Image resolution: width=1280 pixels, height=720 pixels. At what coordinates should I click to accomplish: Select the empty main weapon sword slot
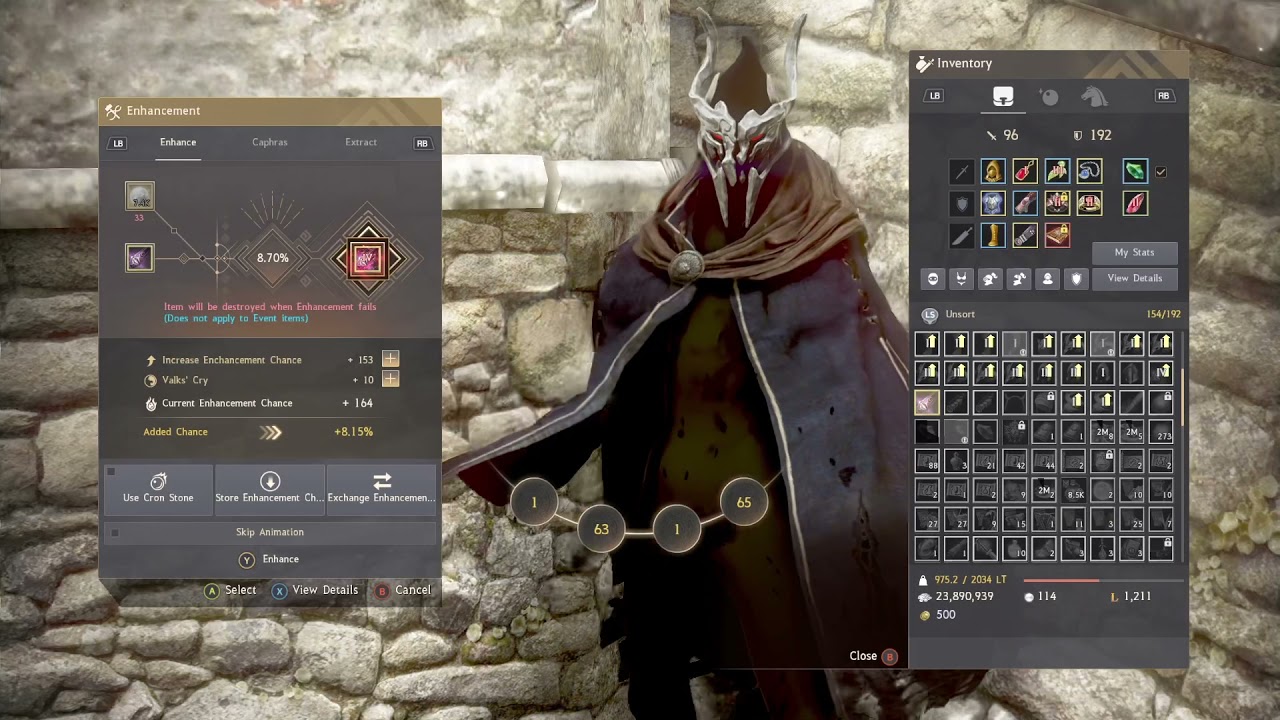click(x=961, y=172)
